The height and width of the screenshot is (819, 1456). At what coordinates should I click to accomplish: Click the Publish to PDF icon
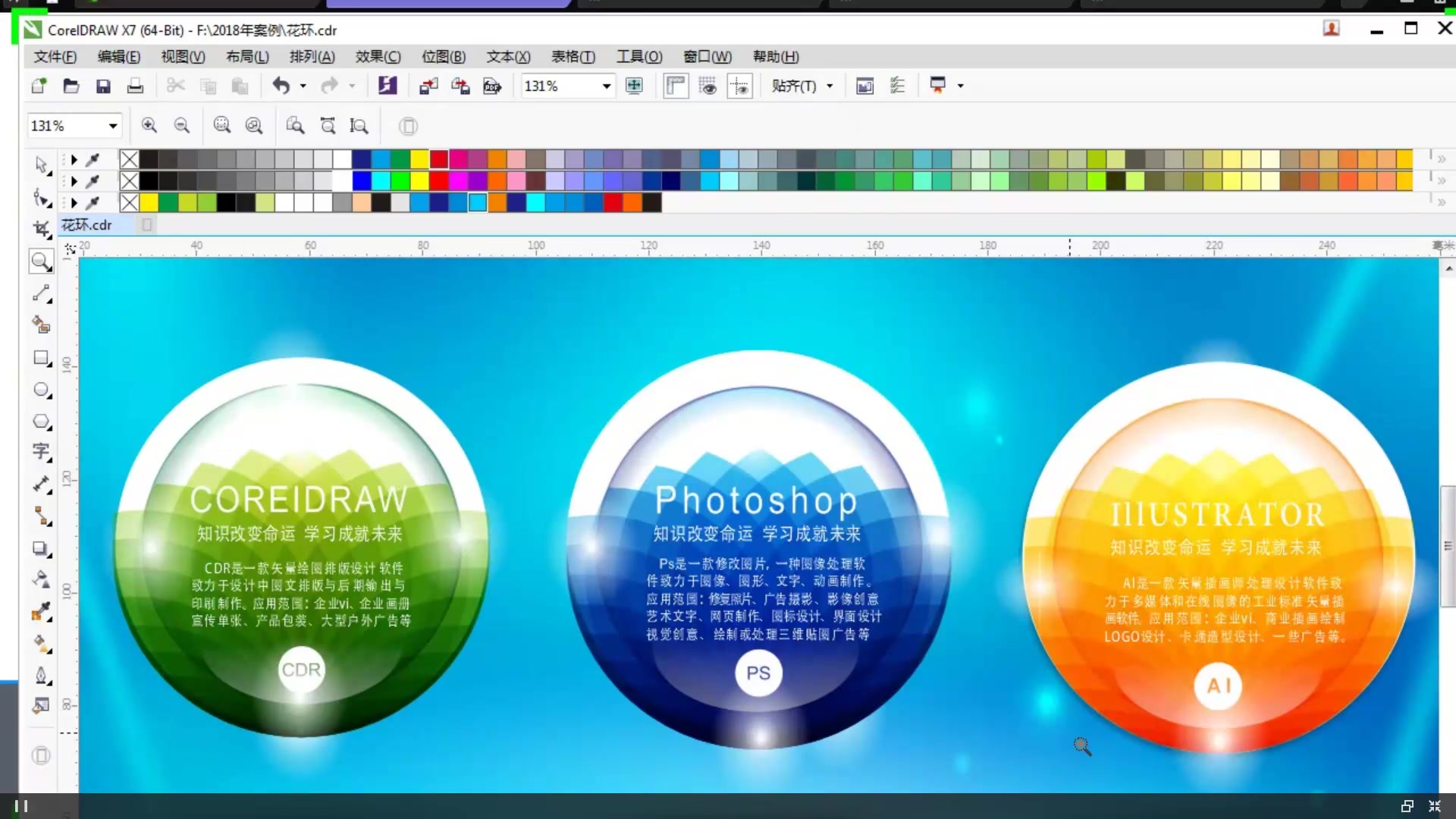click(492, 86)
